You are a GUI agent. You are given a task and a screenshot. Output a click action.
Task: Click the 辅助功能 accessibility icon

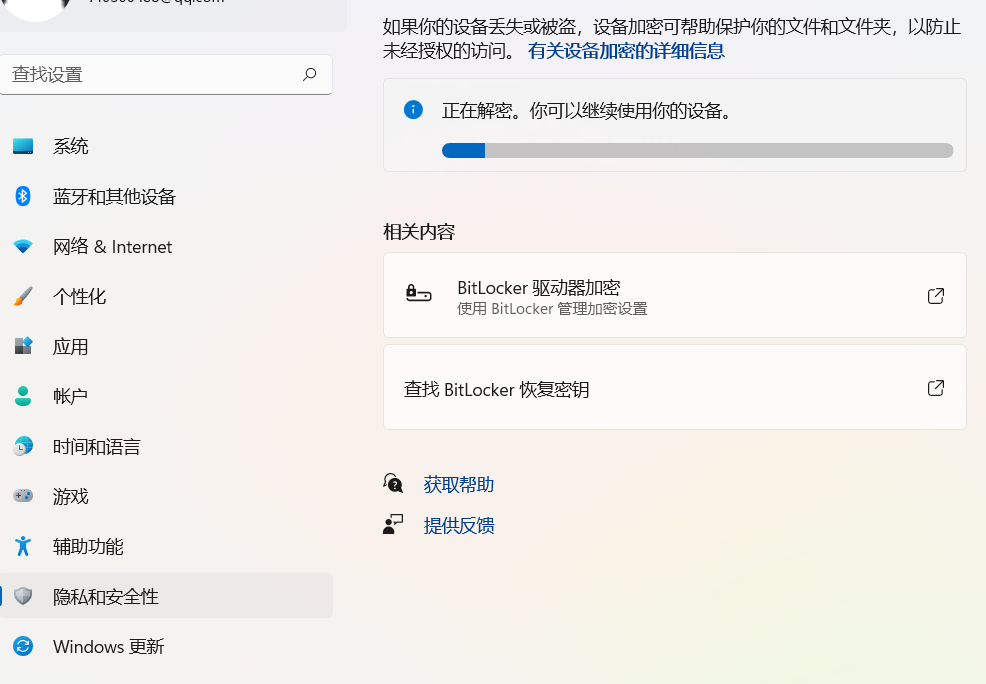pos(23,546)
